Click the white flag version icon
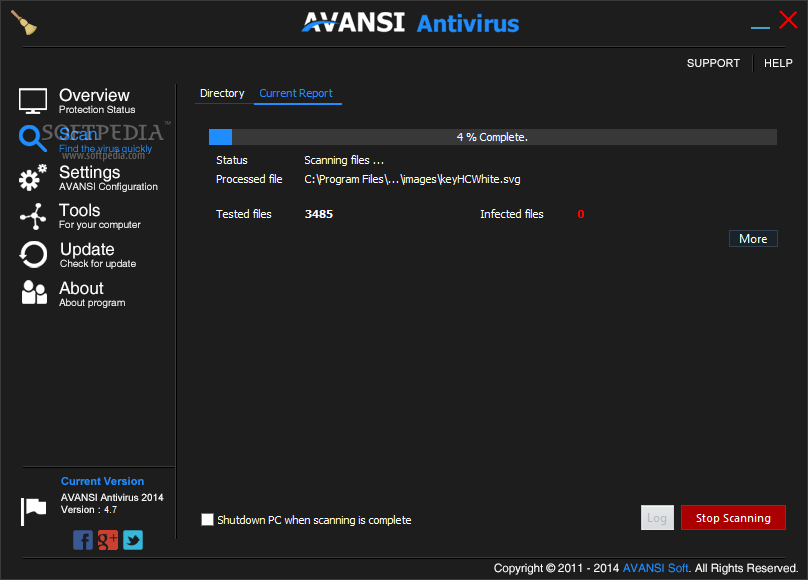Screen dimensions: 808x580 point(33,511)
